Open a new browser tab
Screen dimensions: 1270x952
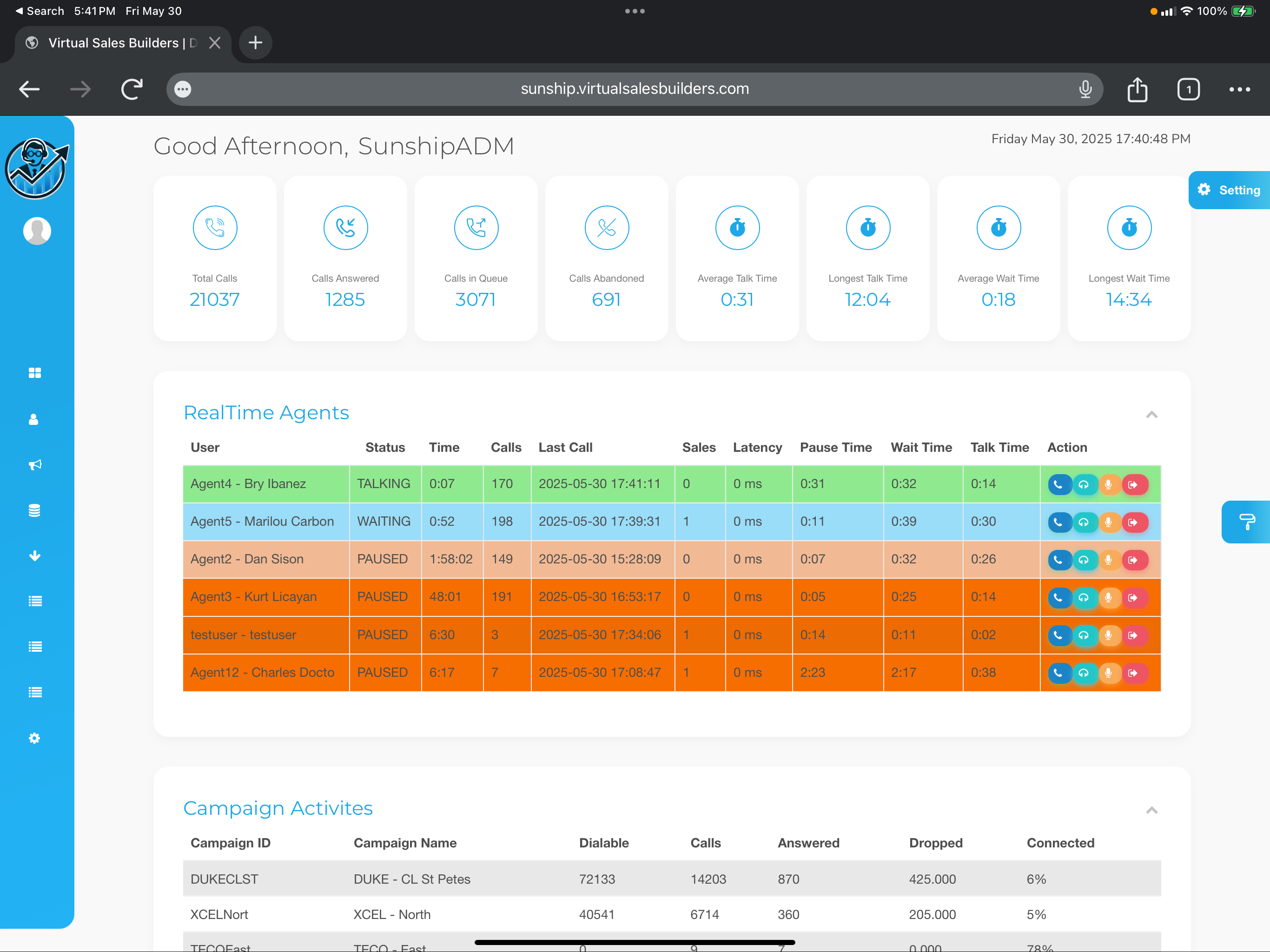tap(256, 43)
